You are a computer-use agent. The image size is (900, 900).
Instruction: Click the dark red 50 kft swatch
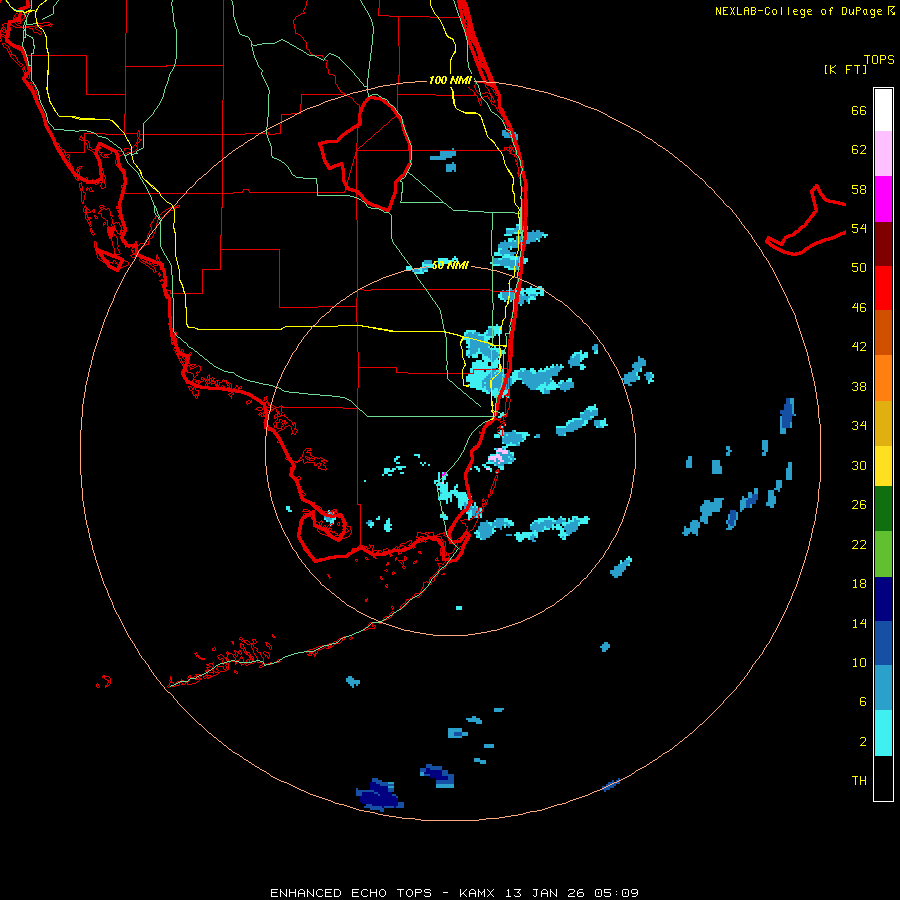coord(883,243)
